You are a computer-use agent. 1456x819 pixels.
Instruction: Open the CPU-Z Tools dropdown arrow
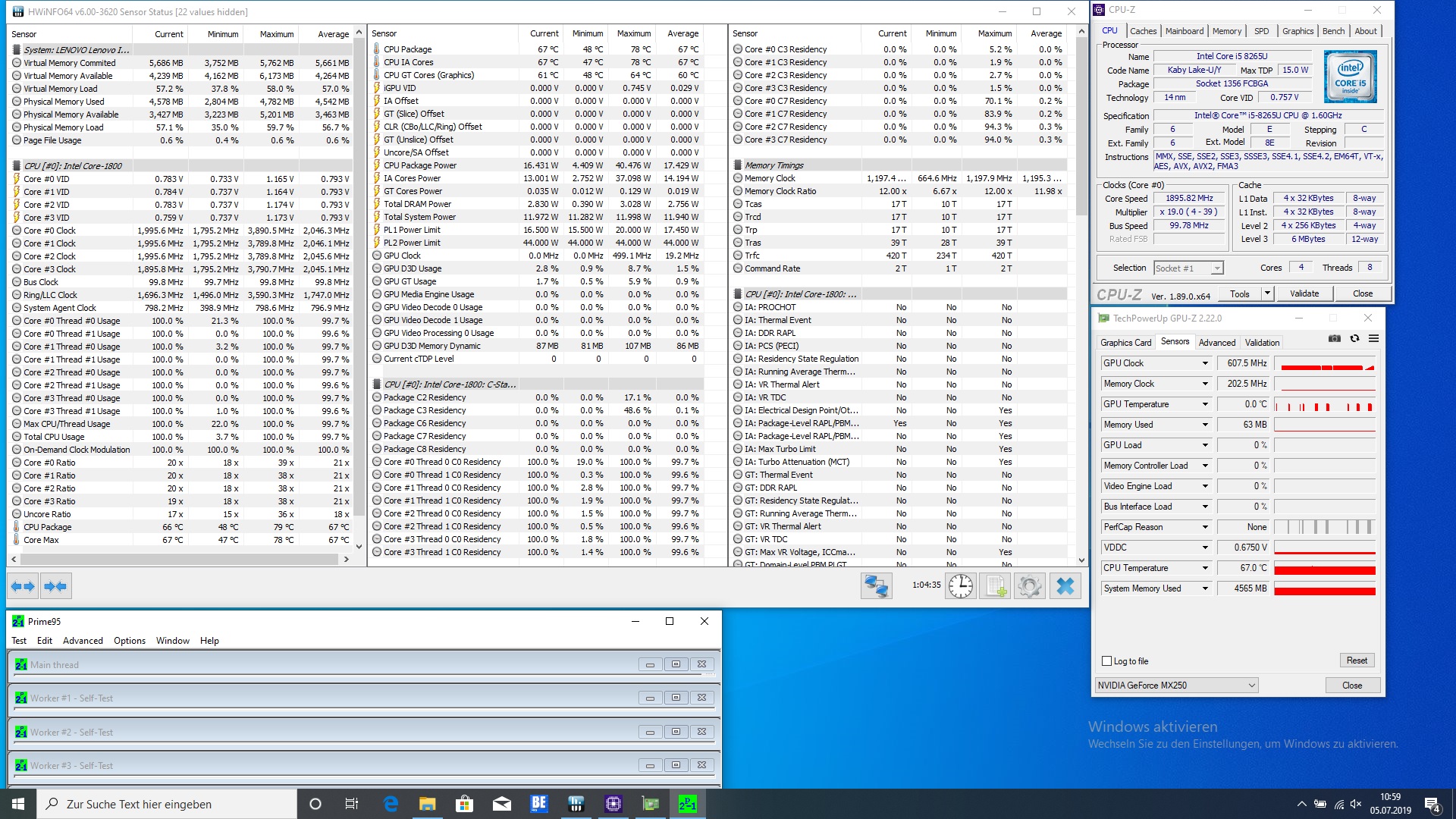coord(1266,293)
